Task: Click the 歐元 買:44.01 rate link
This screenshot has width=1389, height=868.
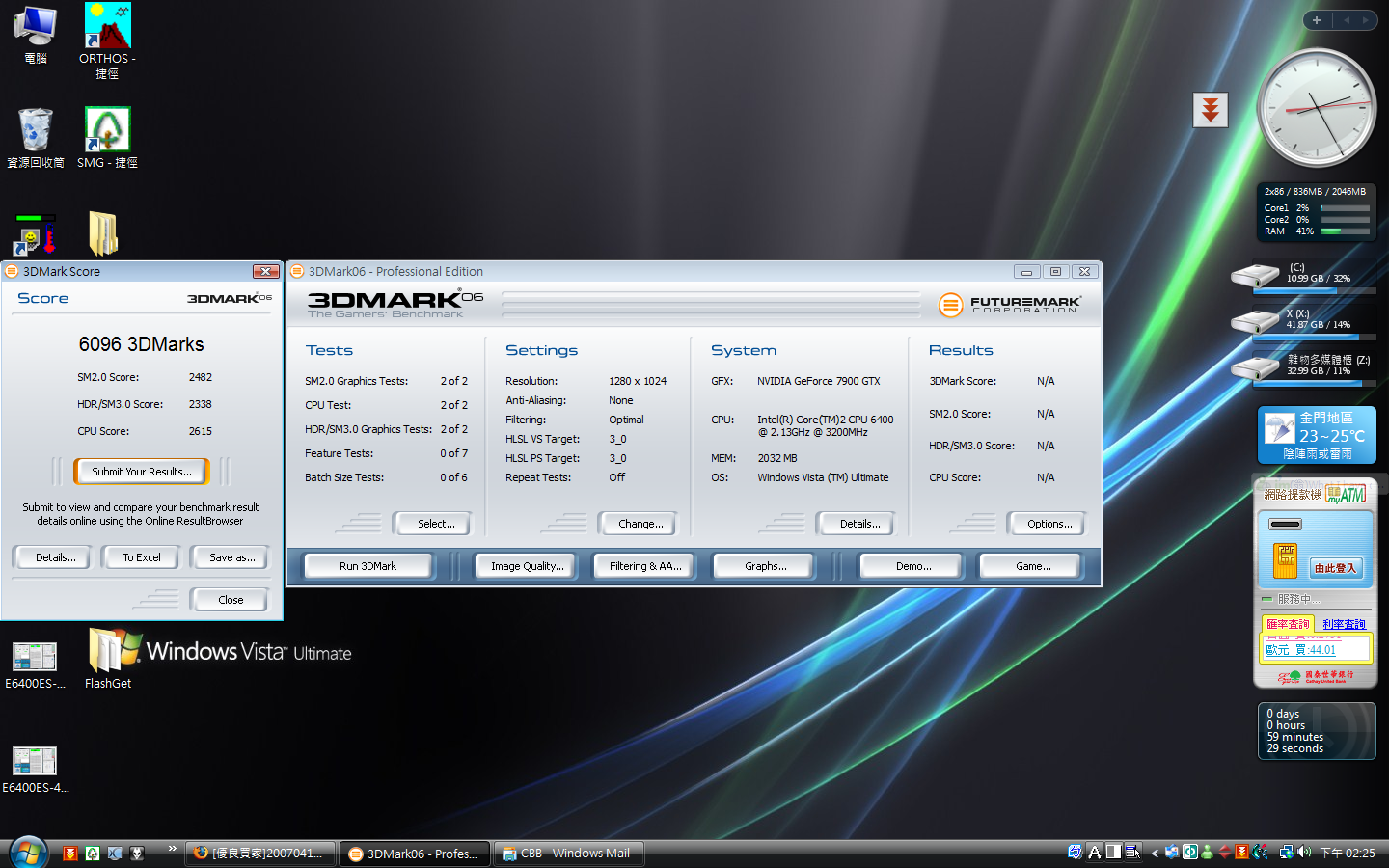Action: point(1301,650)
